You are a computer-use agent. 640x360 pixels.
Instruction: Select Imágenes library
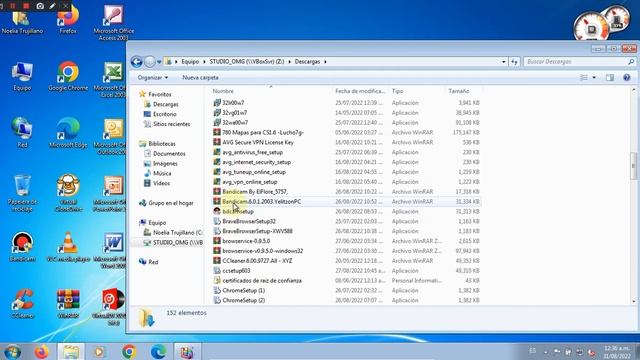point(165,164)
